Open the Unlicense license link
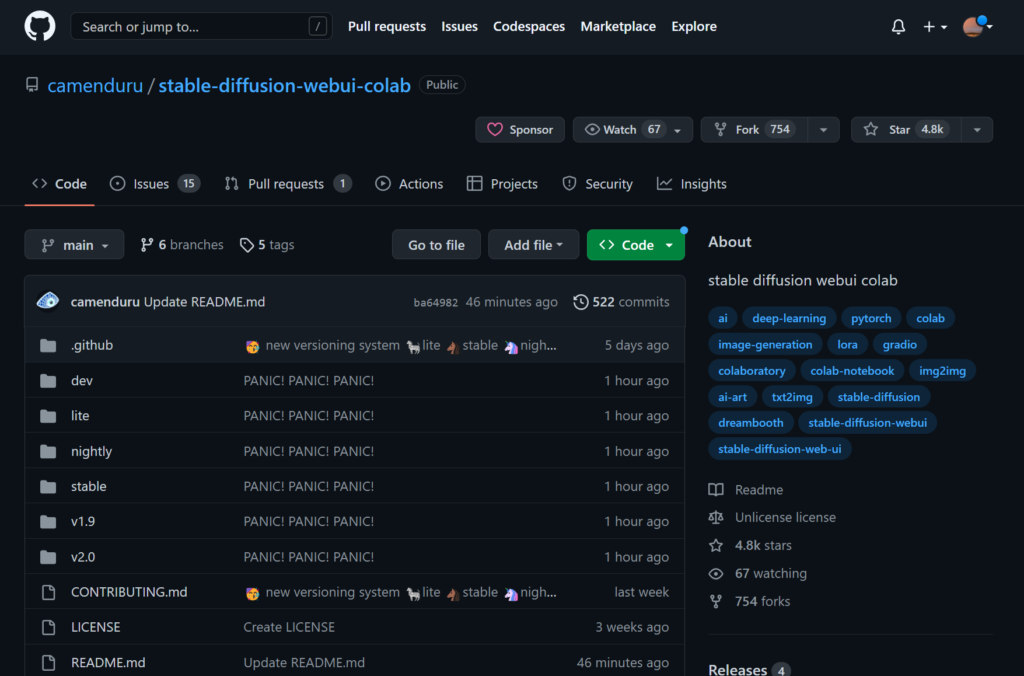Screen dimensions: 1024x676 click(x=785, y=518)
